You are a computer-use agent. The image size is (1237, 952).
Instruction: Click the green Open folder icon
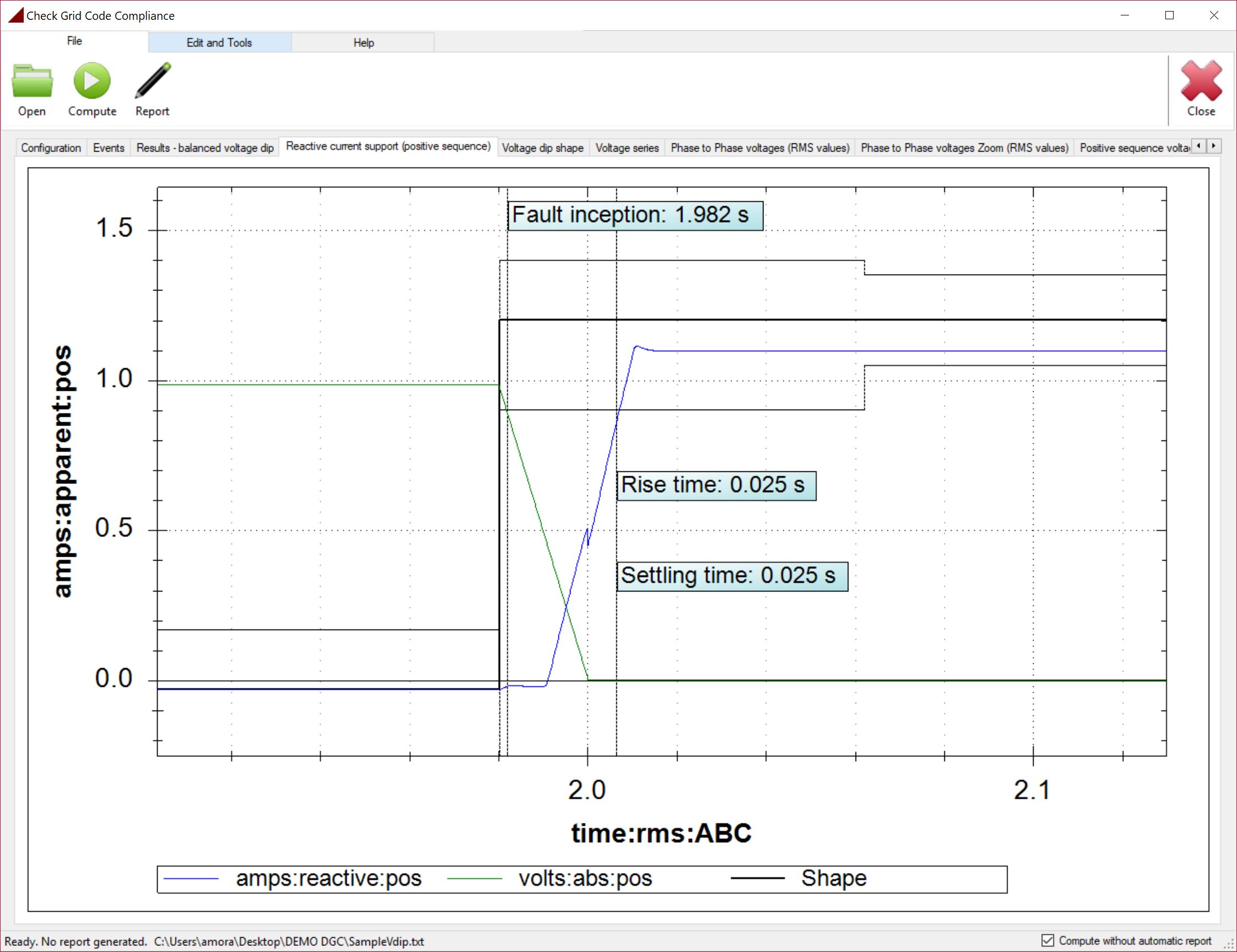point(33,82)
